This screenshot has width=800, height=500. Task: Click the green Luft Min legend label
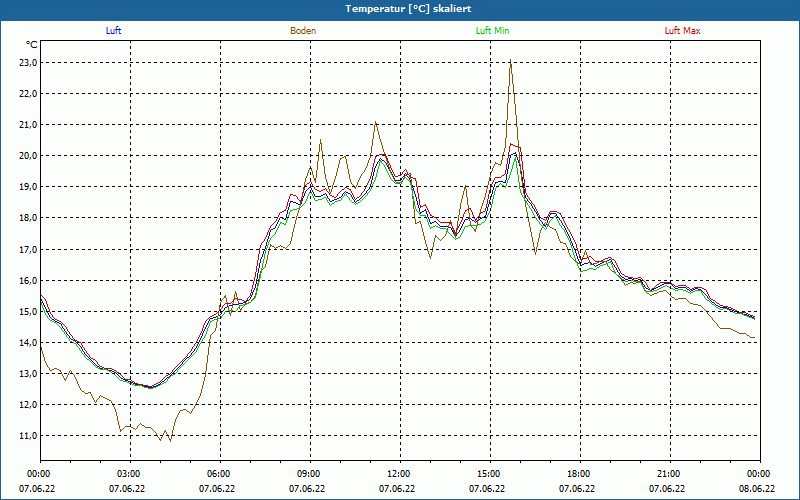pos(492,31)
